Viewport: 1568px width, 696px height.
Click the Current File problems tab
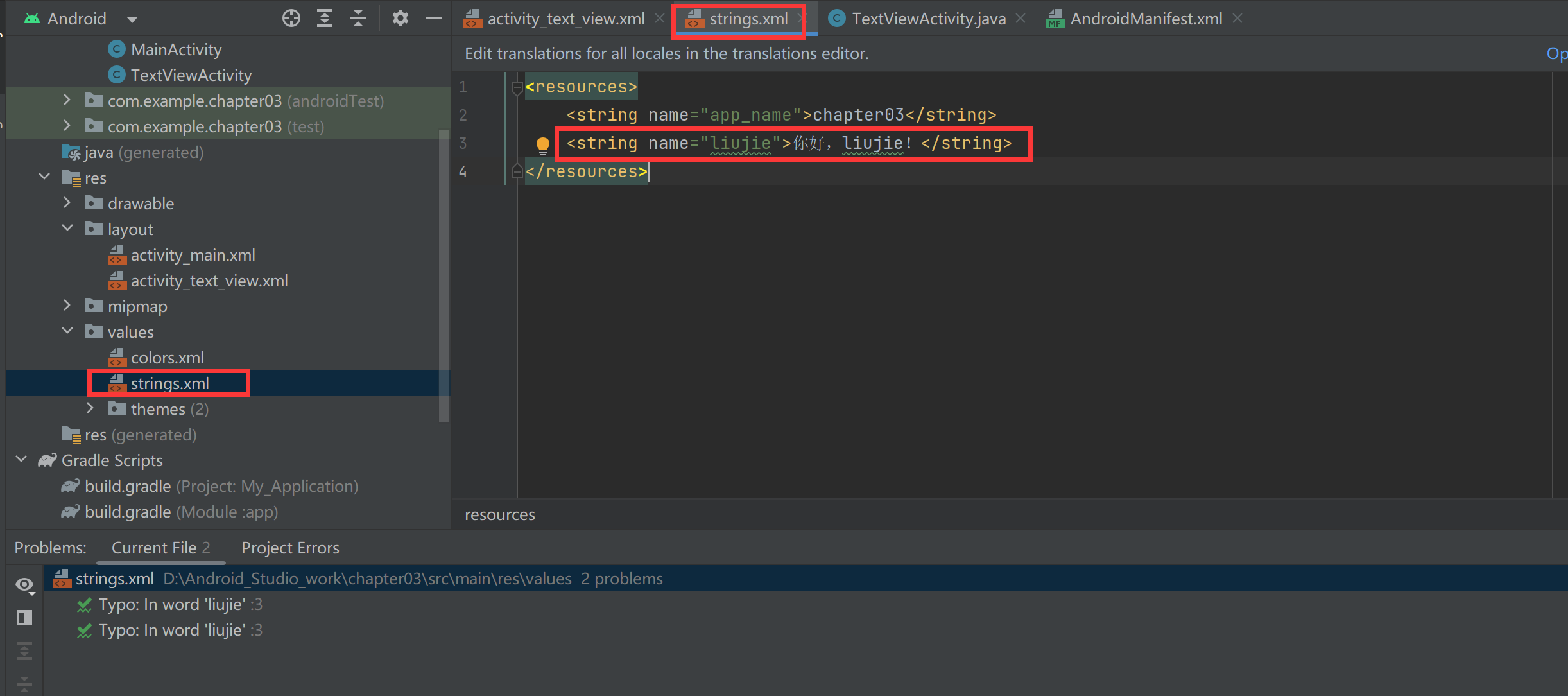pyautogui.click(x=160, y=548)
